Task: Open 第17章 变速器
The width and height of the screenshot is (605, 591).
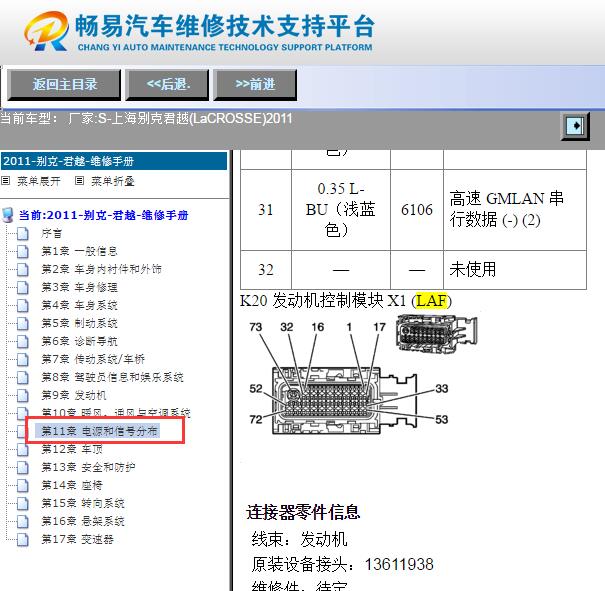Action: tap(77, 539)
